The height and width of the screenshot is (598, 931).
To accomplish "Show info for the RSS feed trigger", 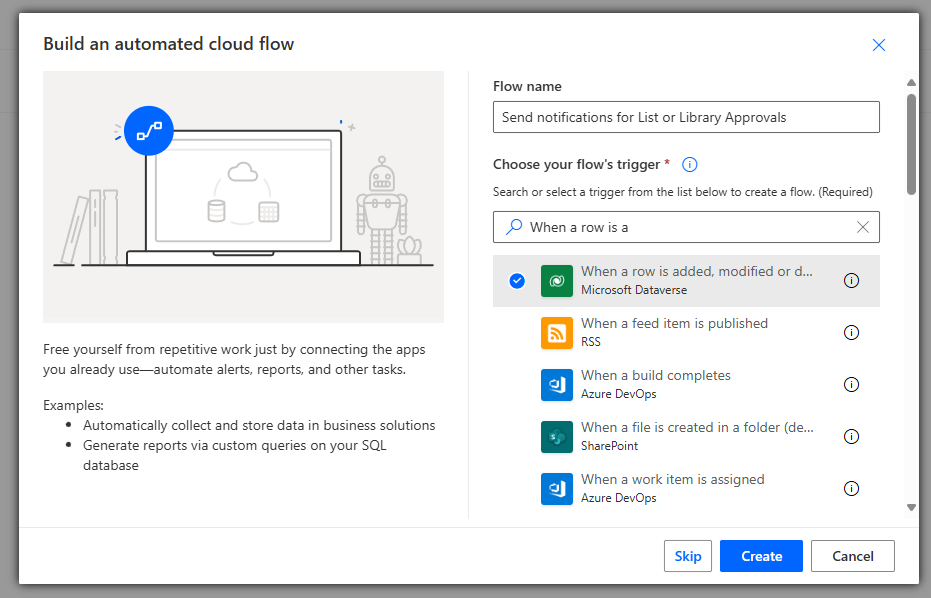I will click(851, 333).
